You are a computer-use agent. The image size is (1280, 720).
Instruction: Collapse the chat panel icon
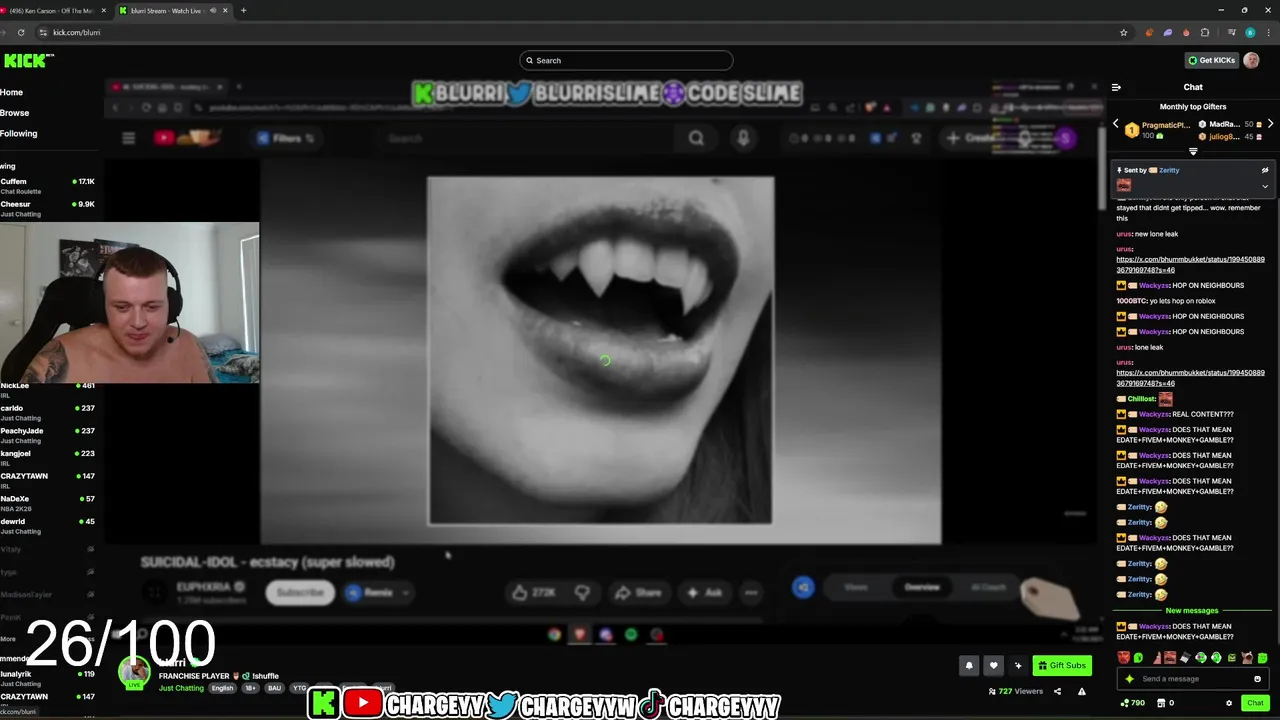(1116, 87)
